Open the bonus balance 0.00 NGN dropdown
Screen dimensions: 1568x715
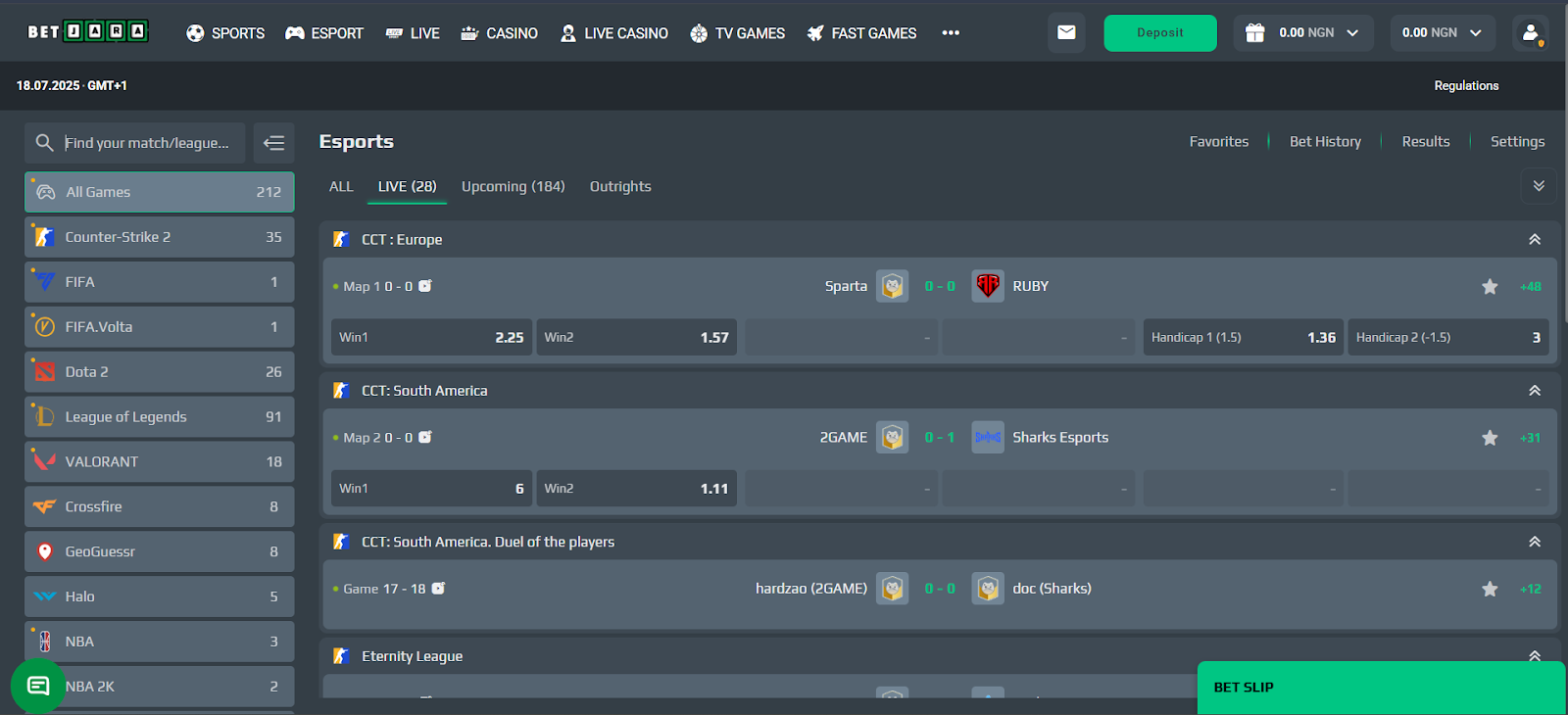click(1303, 32)
